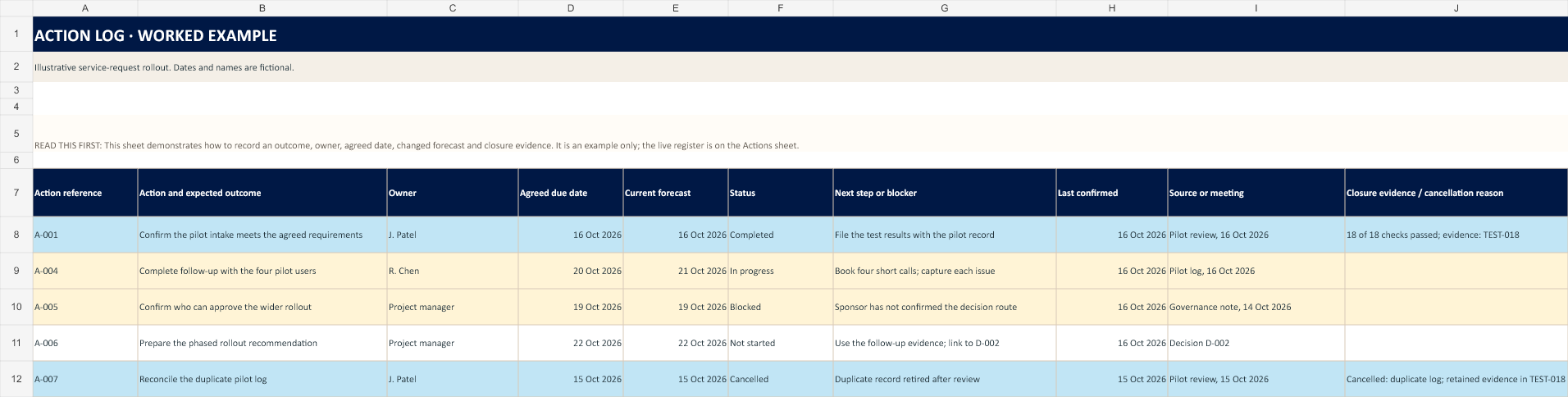The height and width of the screenshot is (397, 1568).
Task: Click the 'Closure evidence / cancellation reason' header
Action: (x=1456, y=193)
